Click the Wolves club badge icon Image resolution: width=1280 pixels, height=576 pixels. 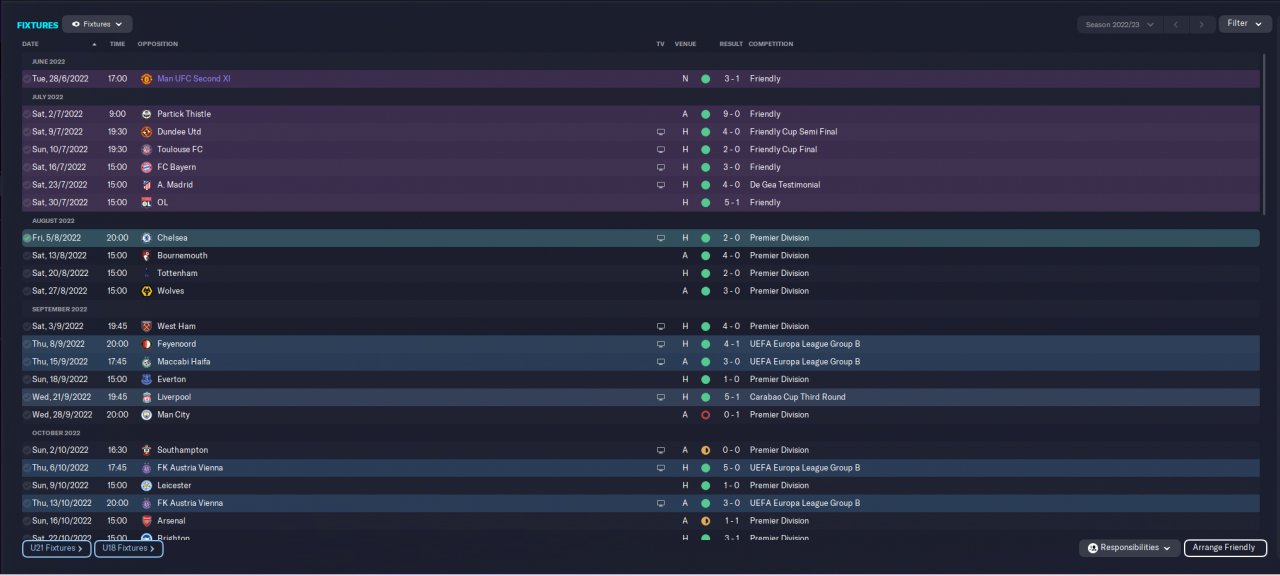(147, 291)
